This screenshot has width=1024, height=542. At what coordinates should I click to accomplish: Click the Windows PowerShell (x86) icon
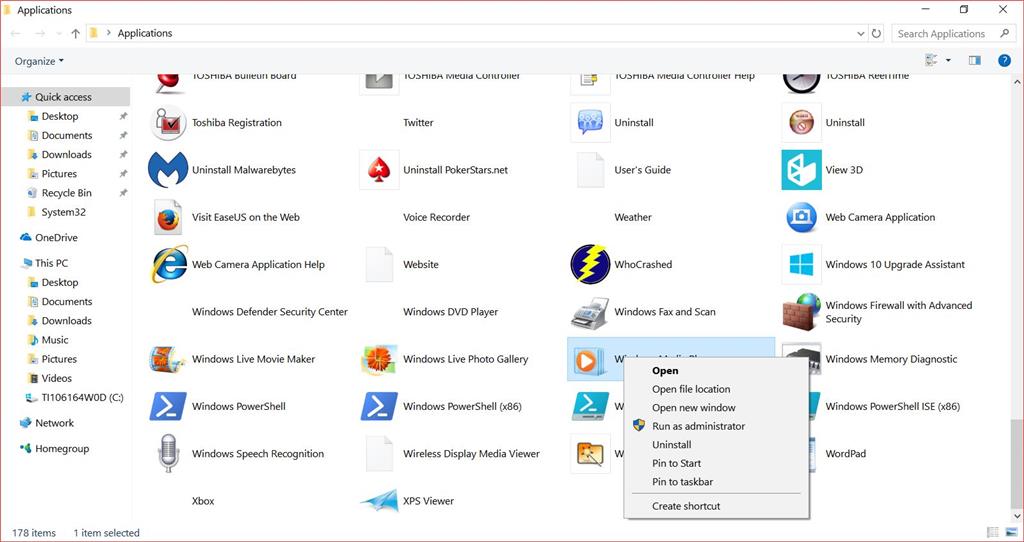point(379,406)
